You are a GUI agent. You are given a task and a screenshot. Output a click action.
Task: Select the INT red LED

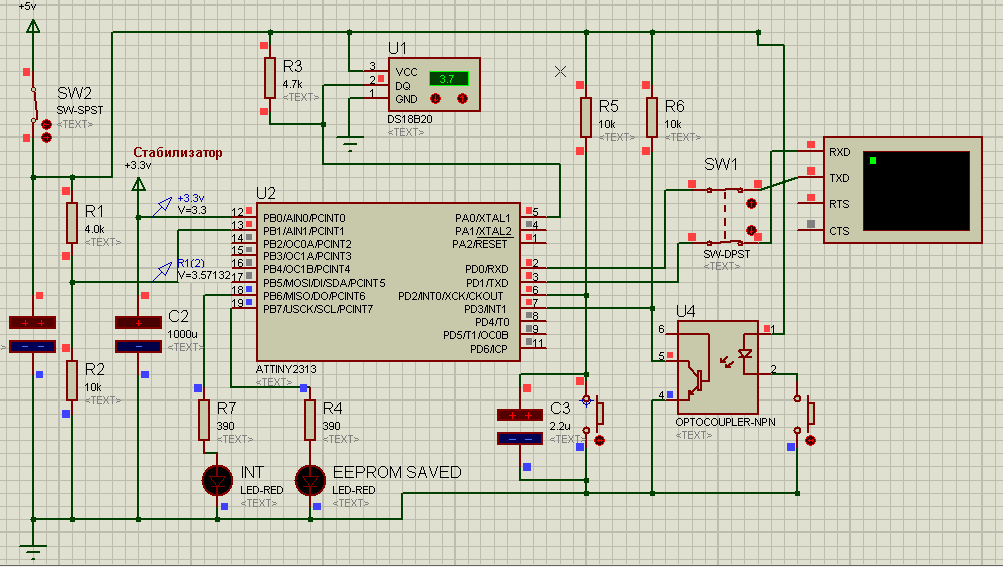(217, 480)
